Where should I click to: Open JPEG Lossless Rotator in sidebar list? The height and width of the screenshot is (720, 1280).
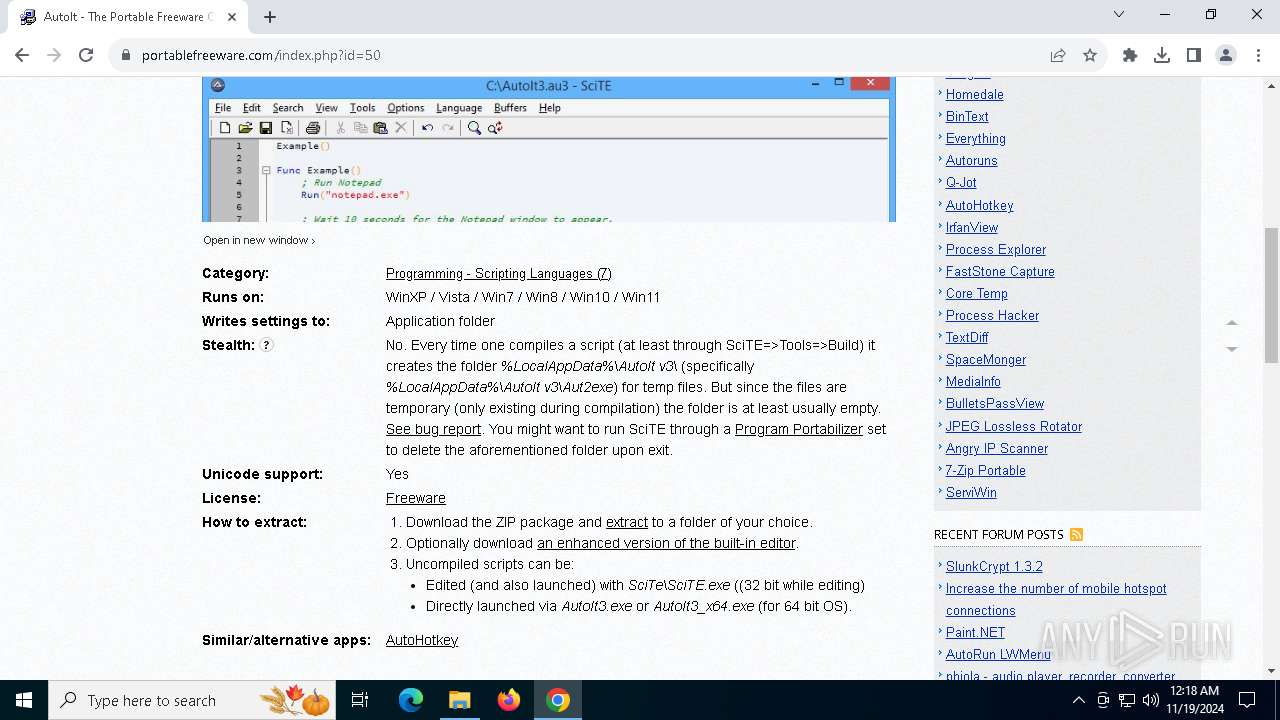point(1014,426)
